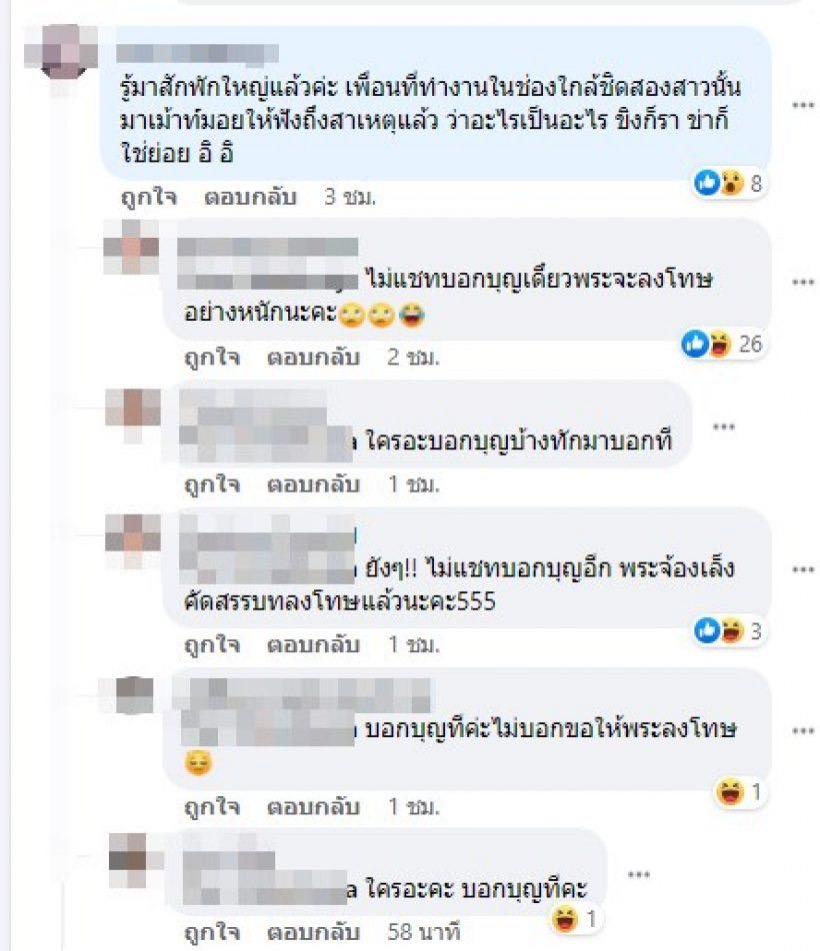820x951 pixels.
Task: Click the blurred name of the top commenter
Action: (197, 53)
